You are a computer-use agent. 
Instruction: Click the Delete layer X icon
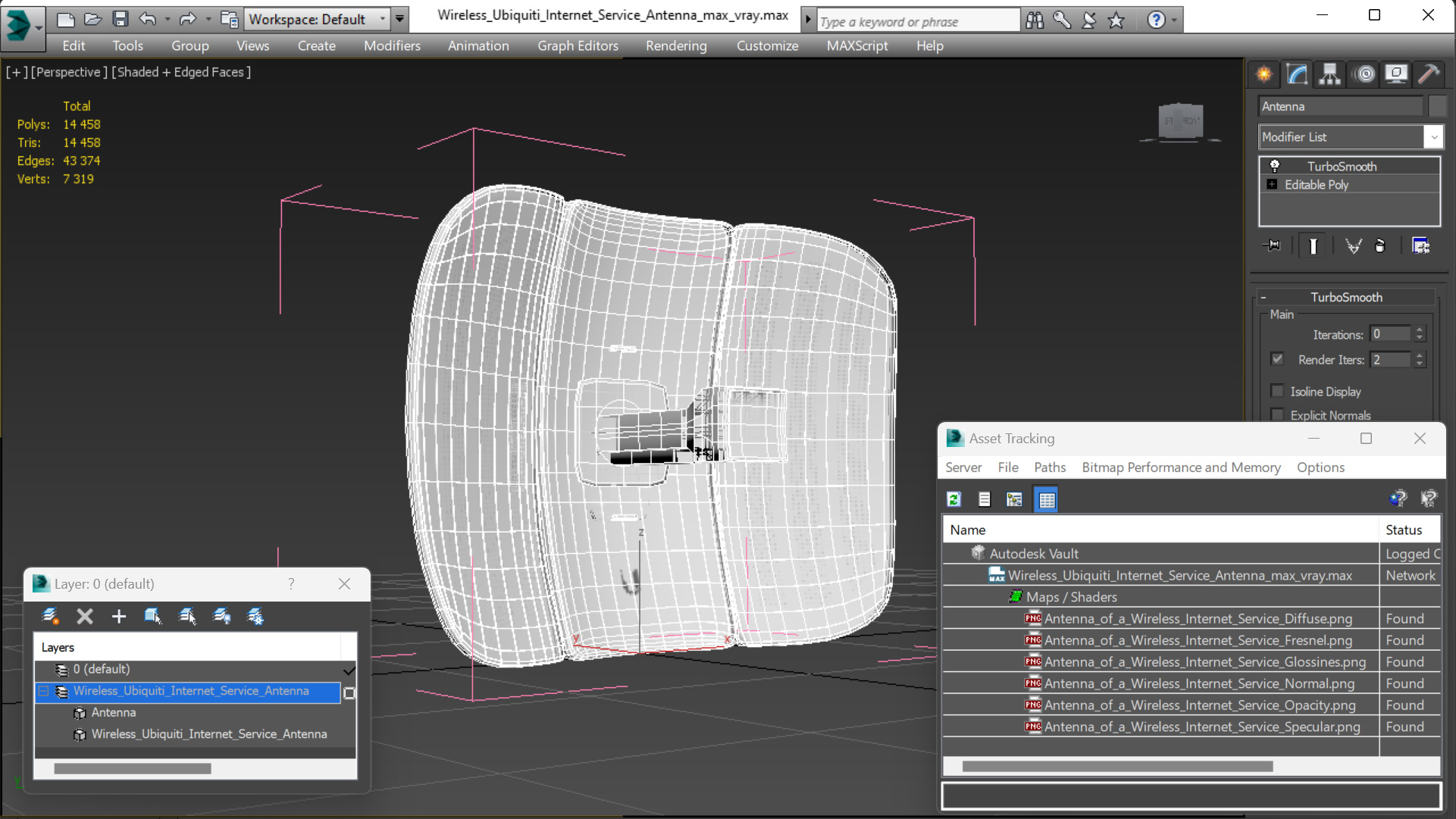[85, 617]
